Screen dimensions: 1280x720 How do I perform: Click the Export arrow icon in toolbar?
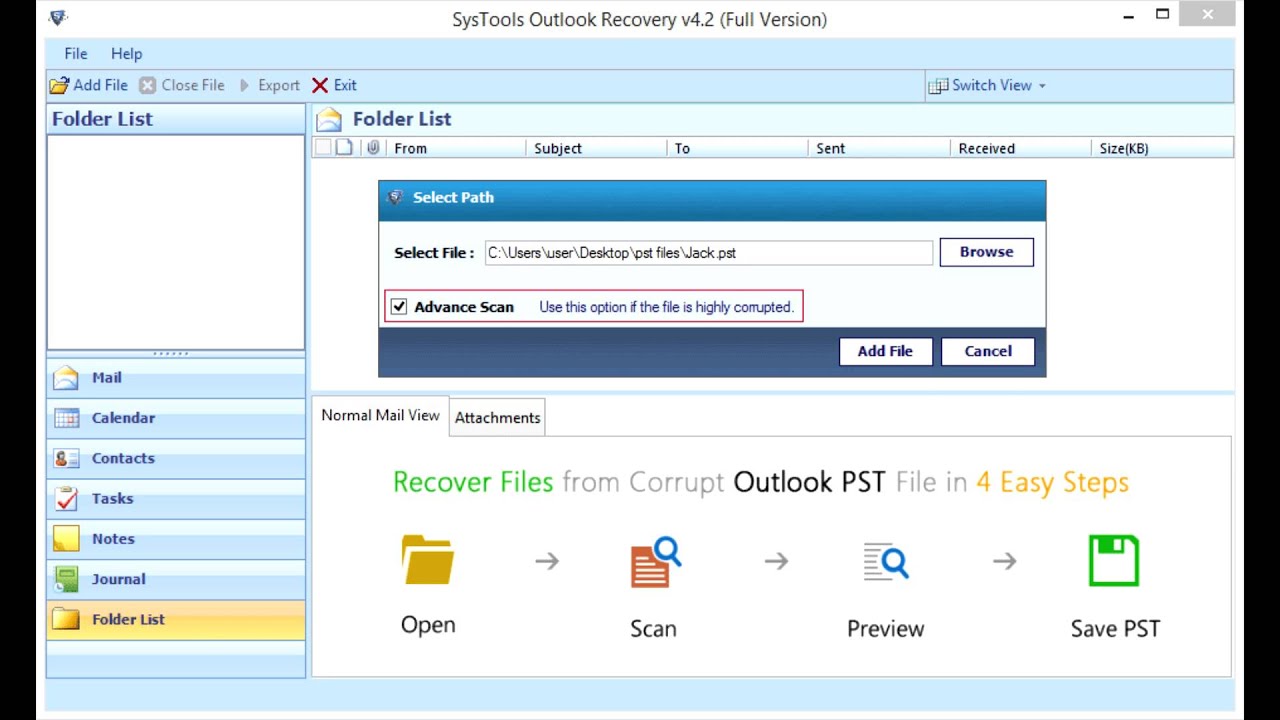244,86
